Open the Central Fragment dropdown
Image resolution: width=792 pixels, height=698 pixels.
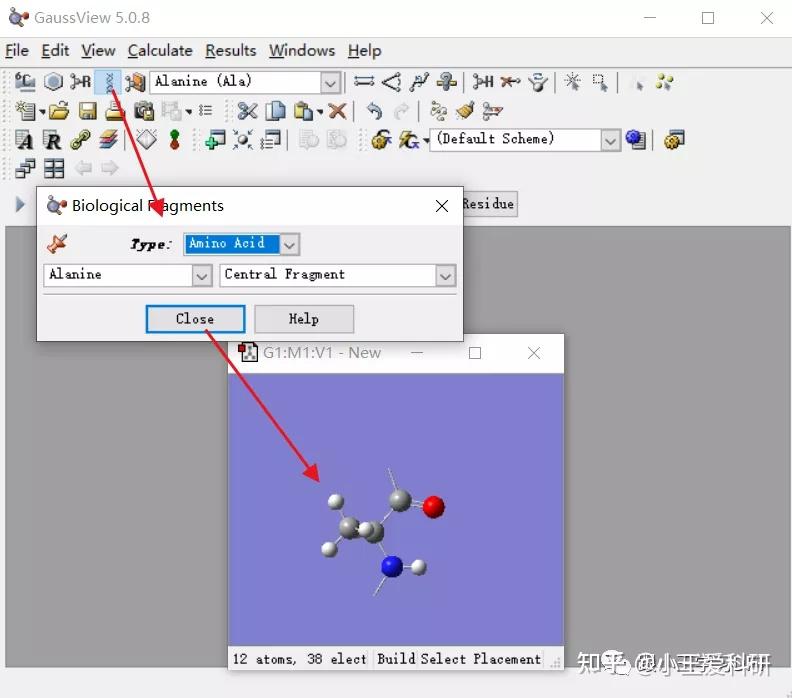point(446,276)
